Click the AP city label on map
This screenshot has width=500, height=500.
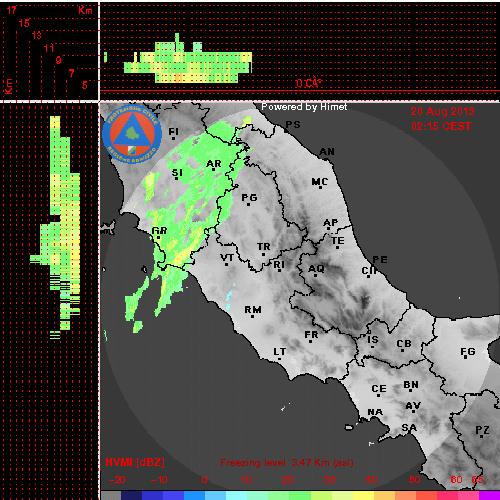pyautogui.click(x=331, y=223)
